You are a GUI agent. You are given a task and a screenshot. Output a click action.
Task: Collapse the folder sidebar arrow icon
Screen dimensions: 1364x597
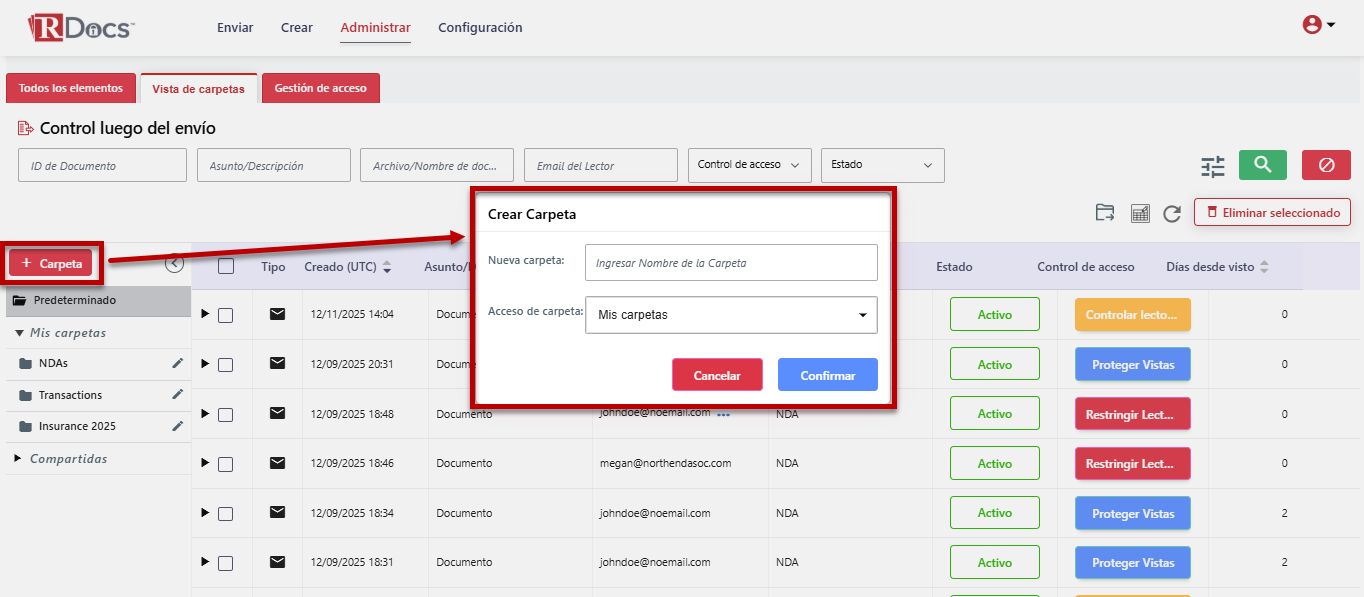click(175, 264)
